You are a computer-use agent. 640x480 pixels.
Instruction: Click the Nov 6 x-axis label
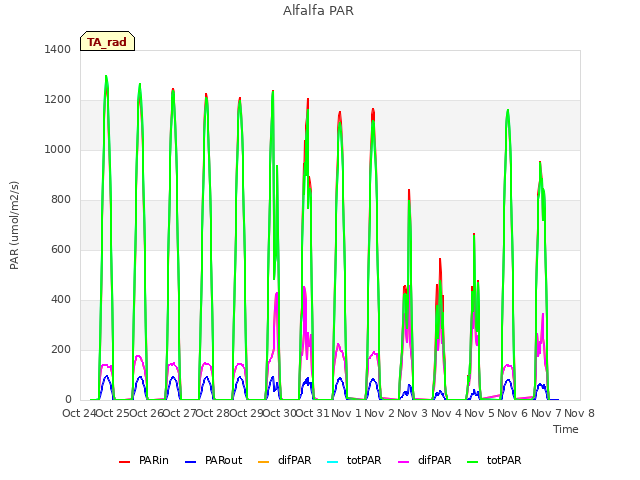pos(513,413)
